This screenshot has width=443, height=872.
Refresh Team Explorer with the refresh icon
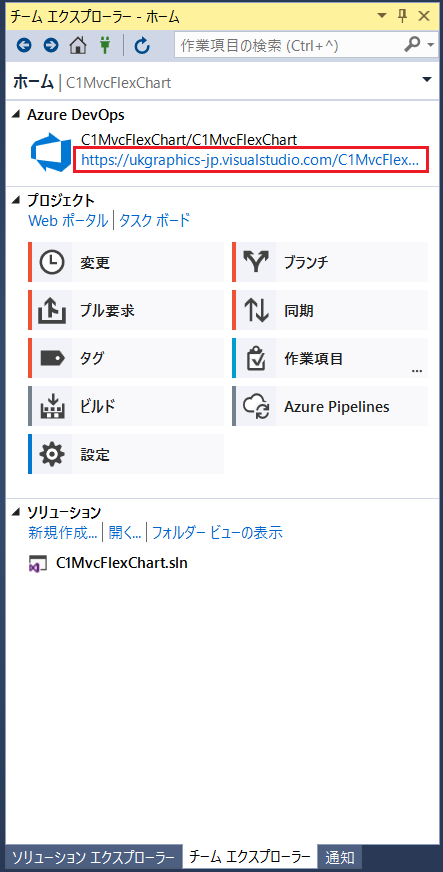tap(142, 45)
